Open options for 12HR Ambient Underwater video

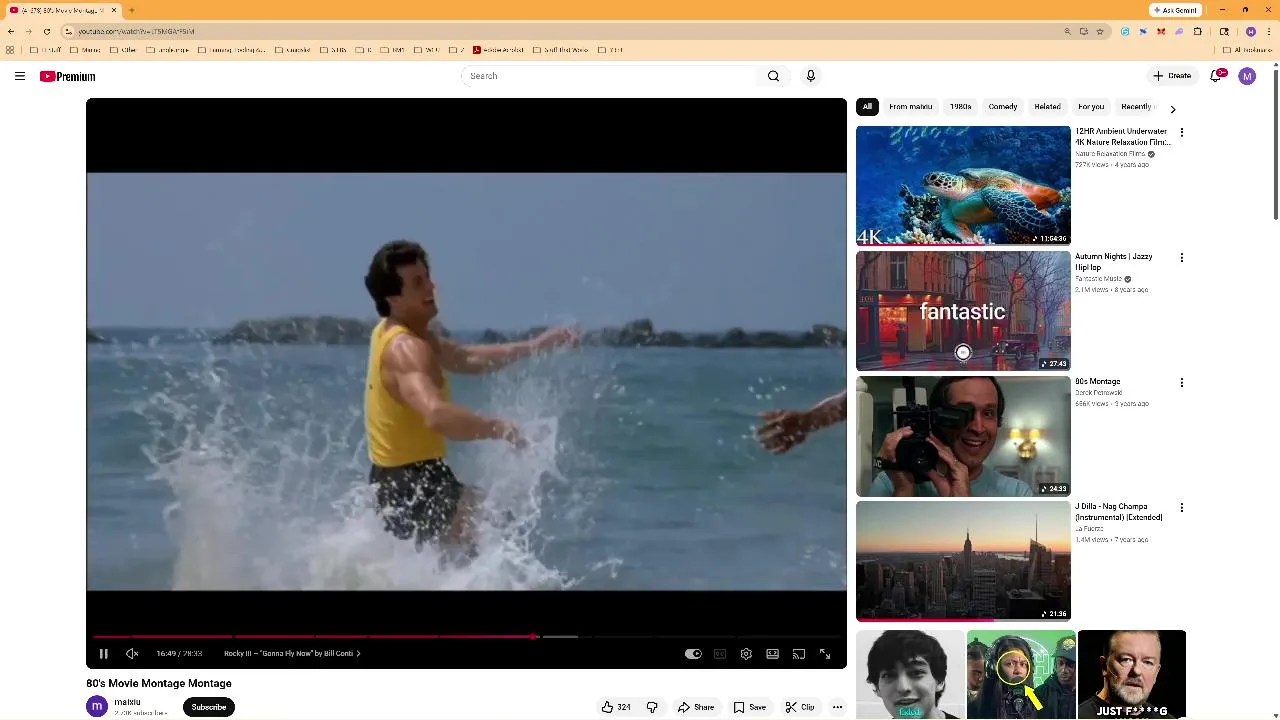click(x=1182, y=133)
